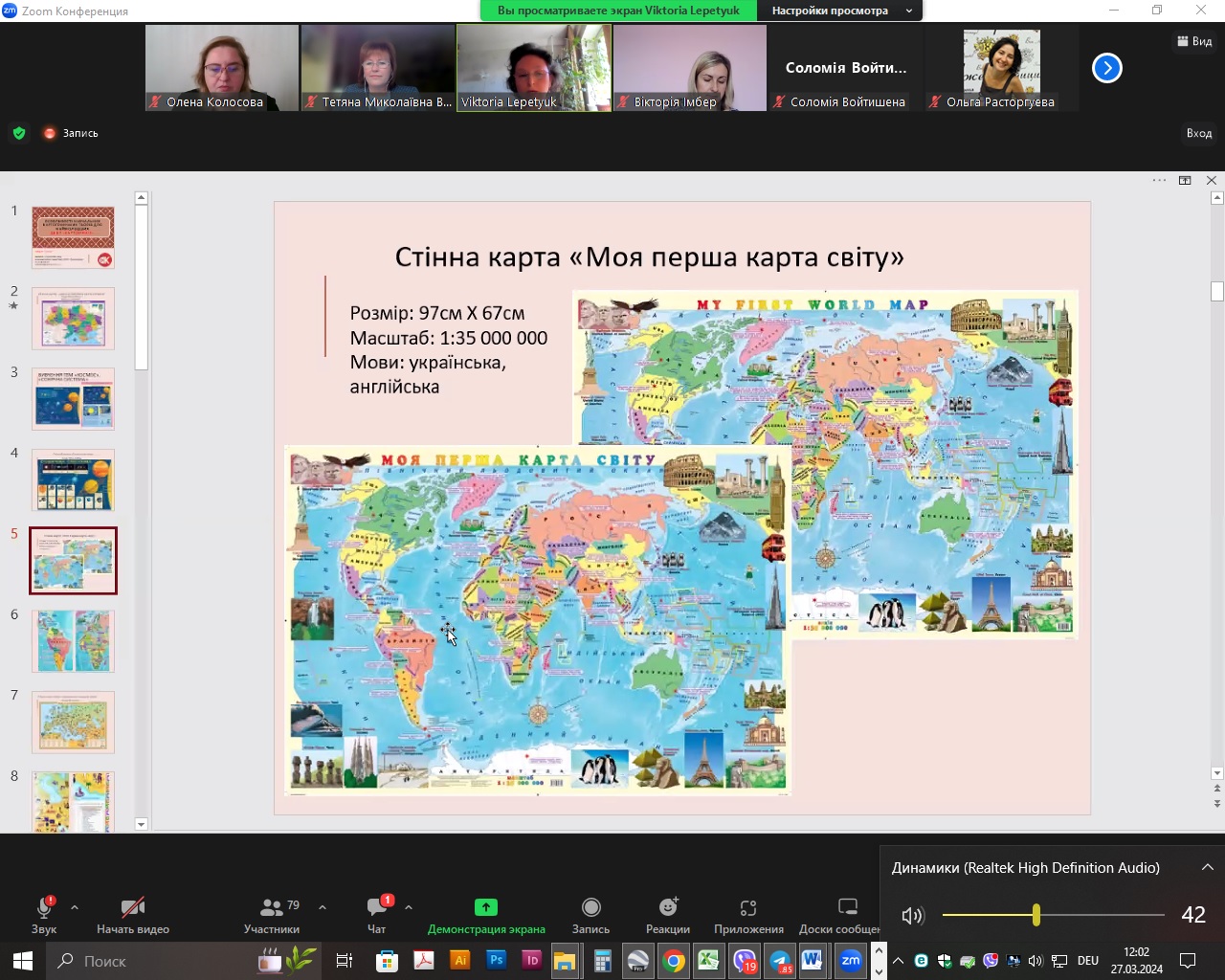Click the Вход sign-in link

point(1199,133)
